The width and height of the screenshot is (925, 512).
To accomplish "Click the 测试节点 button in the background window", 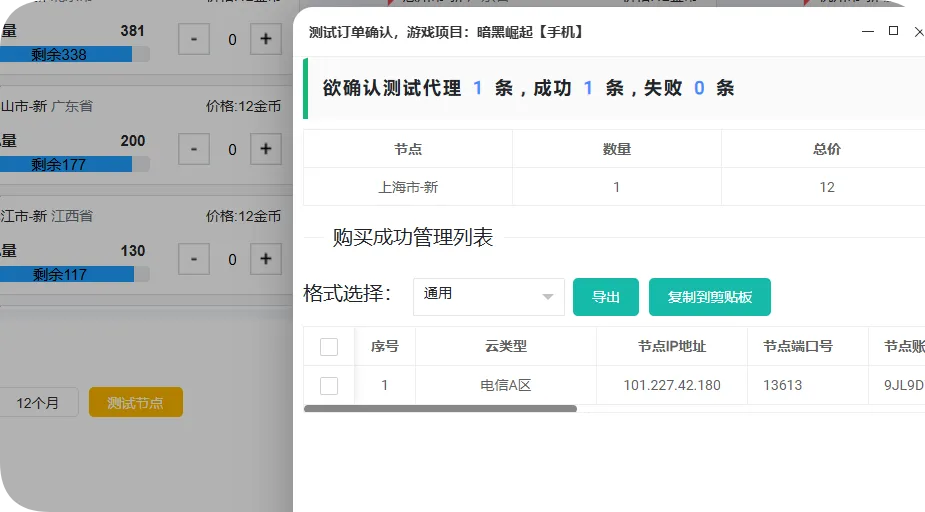I will [x=136, y=402].
